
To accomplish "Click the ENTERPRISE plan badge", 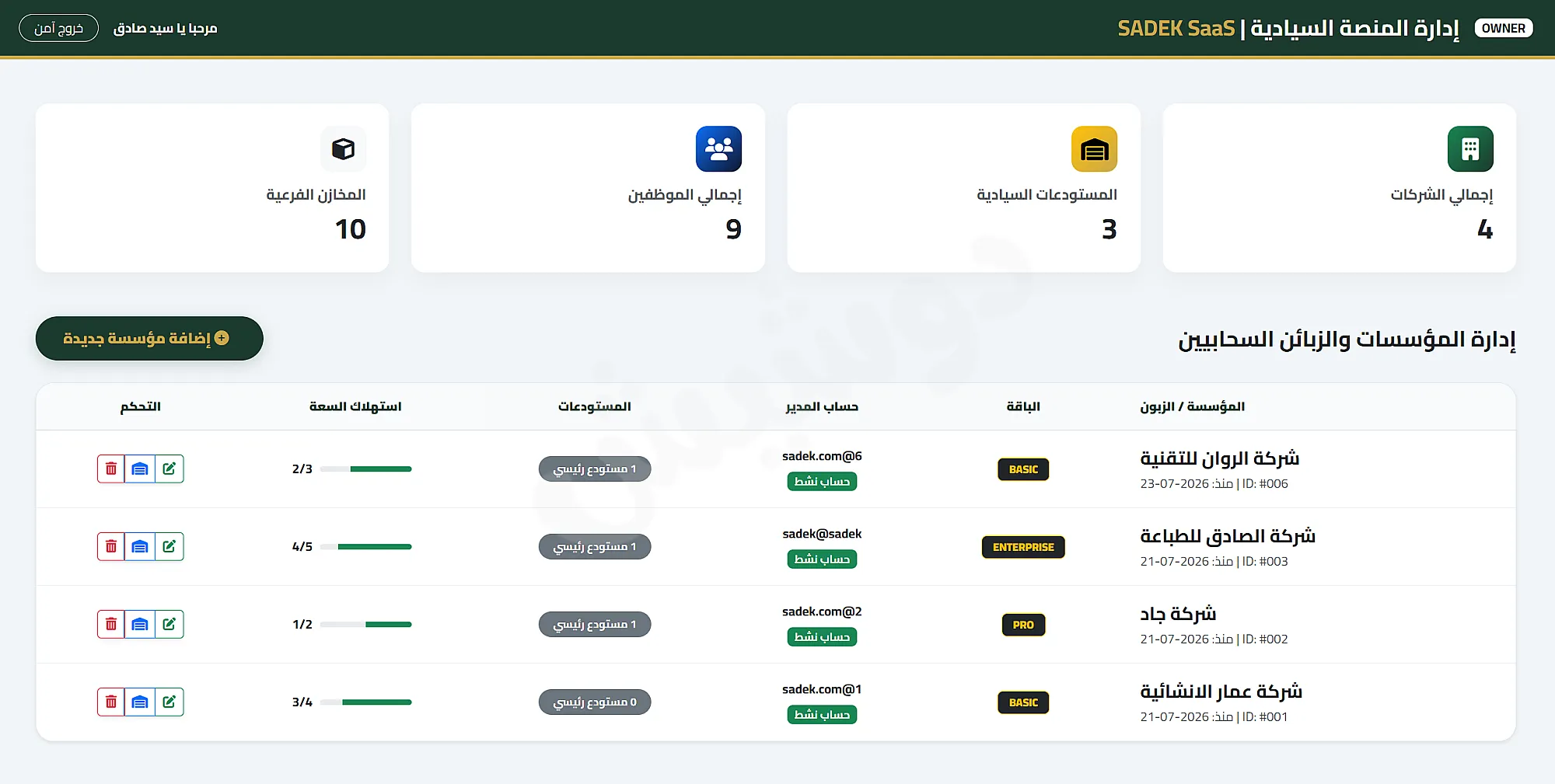I will [1023, 547].
